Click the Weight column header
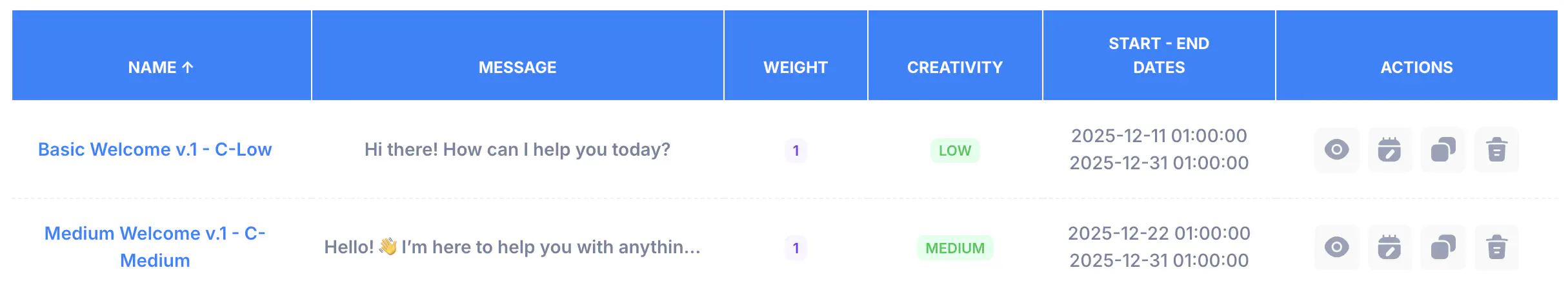1568x283 pixels. click(x=796, y=67)
